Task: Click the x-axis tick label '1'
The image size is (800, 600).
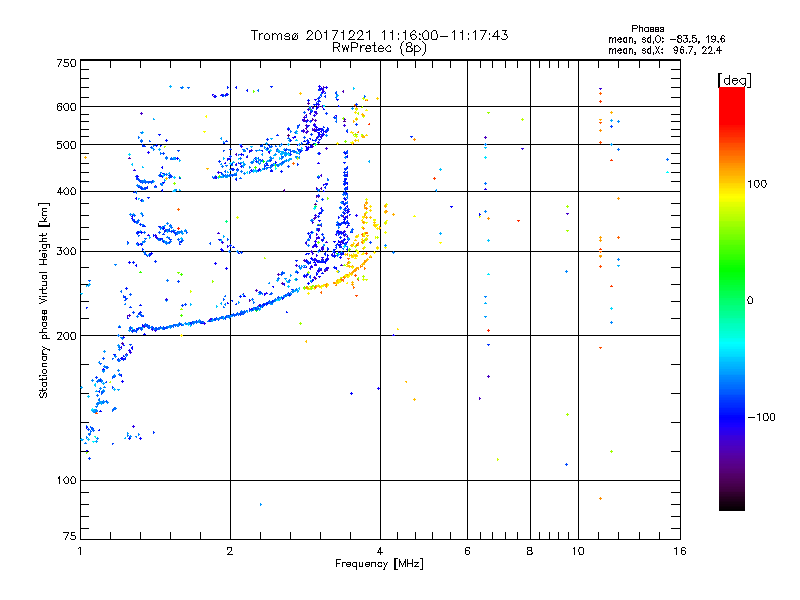Action: (80, 551)
